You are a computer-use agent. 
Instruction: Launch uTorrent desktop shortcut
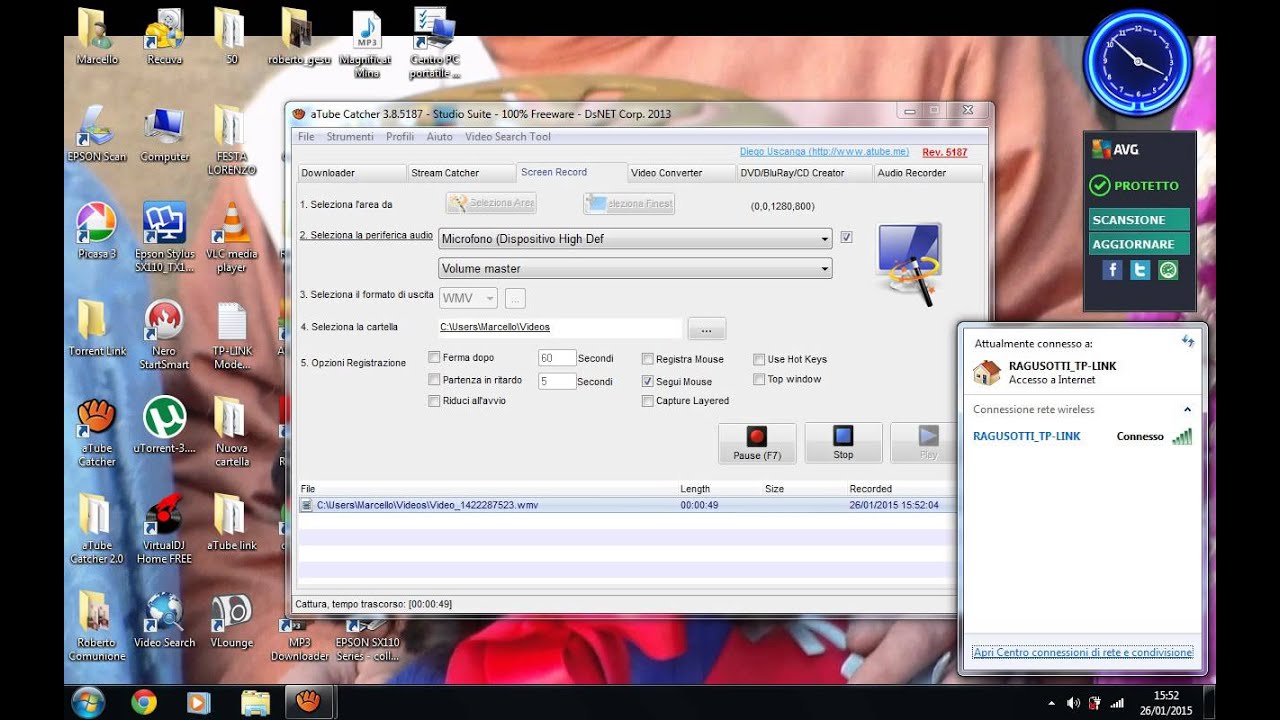click(164, 424)
